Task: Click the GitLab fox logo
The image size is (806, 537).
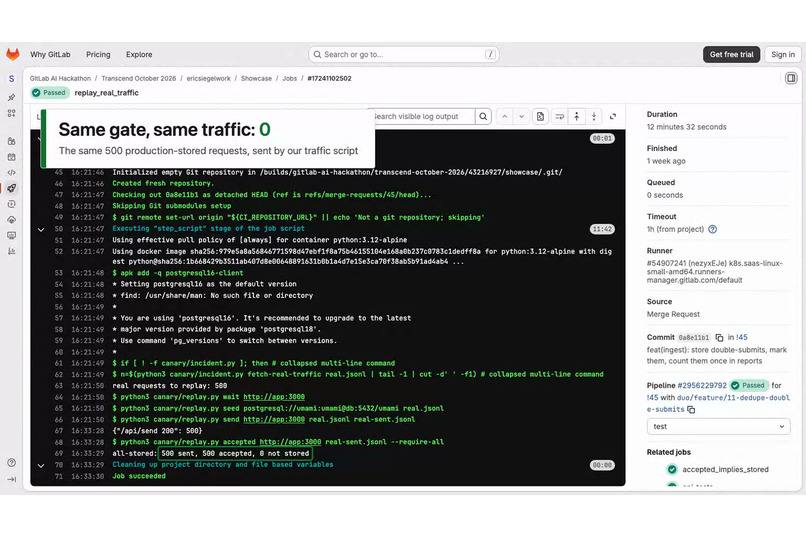Action: click(12, 54)
